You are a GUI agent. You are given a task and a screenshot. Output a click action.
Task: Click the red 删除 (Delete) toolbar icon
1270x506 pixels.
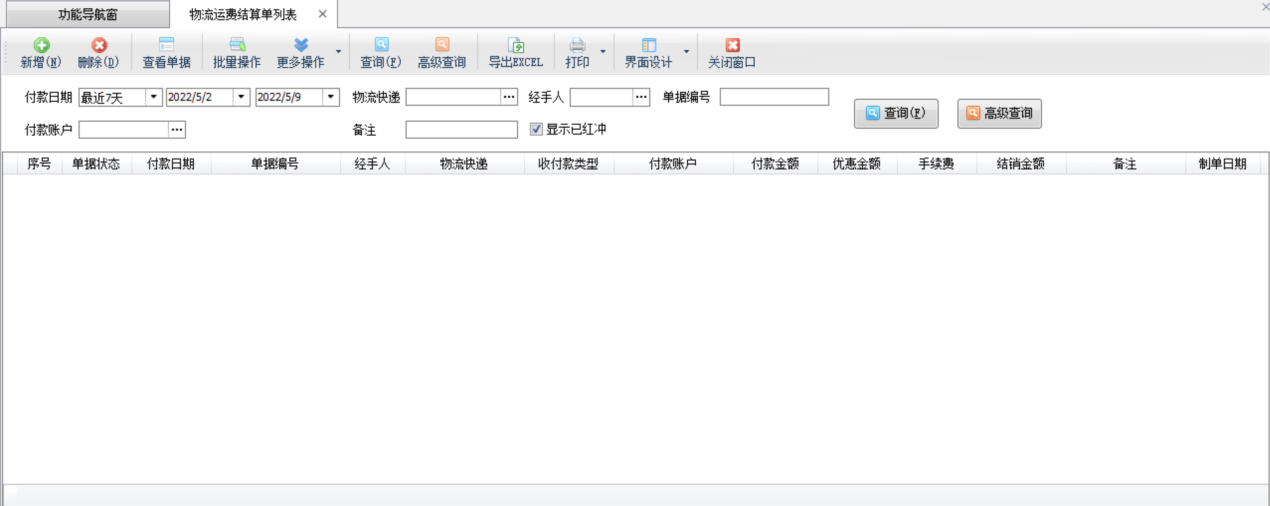(98, 46)
